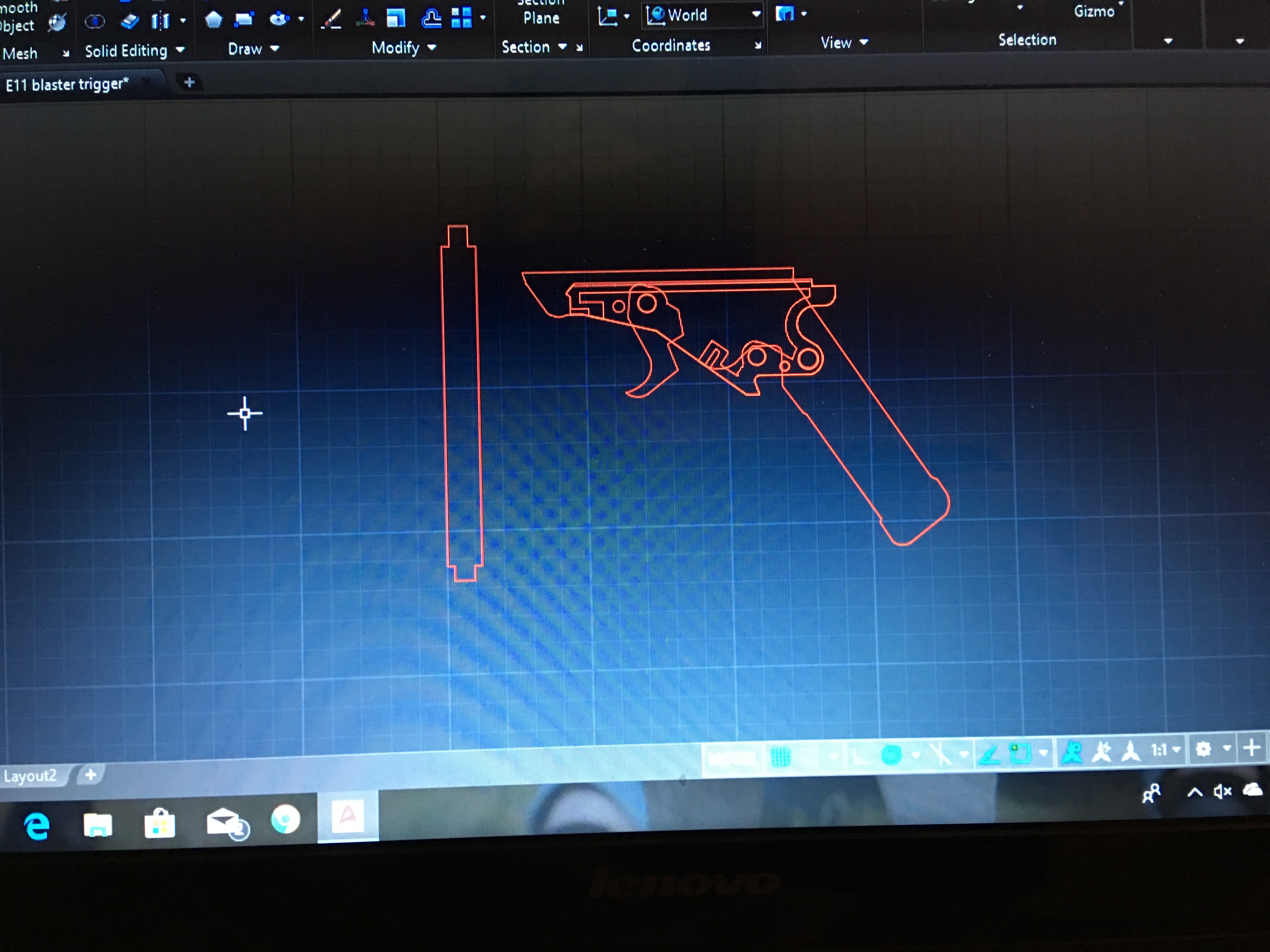Toggle grid display in the status bar

pos(780,757)
